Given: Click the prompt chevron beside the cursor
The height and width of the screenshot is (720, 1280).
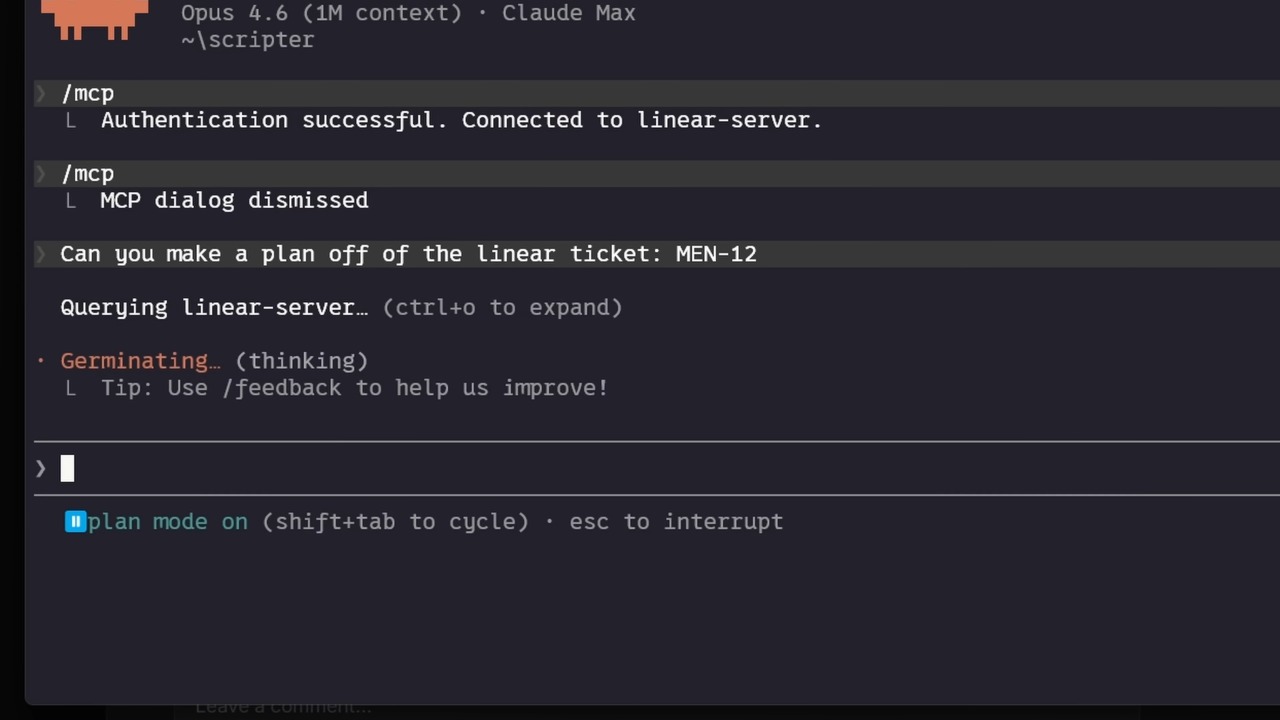Looking at the screenshot, I should 41,468.
